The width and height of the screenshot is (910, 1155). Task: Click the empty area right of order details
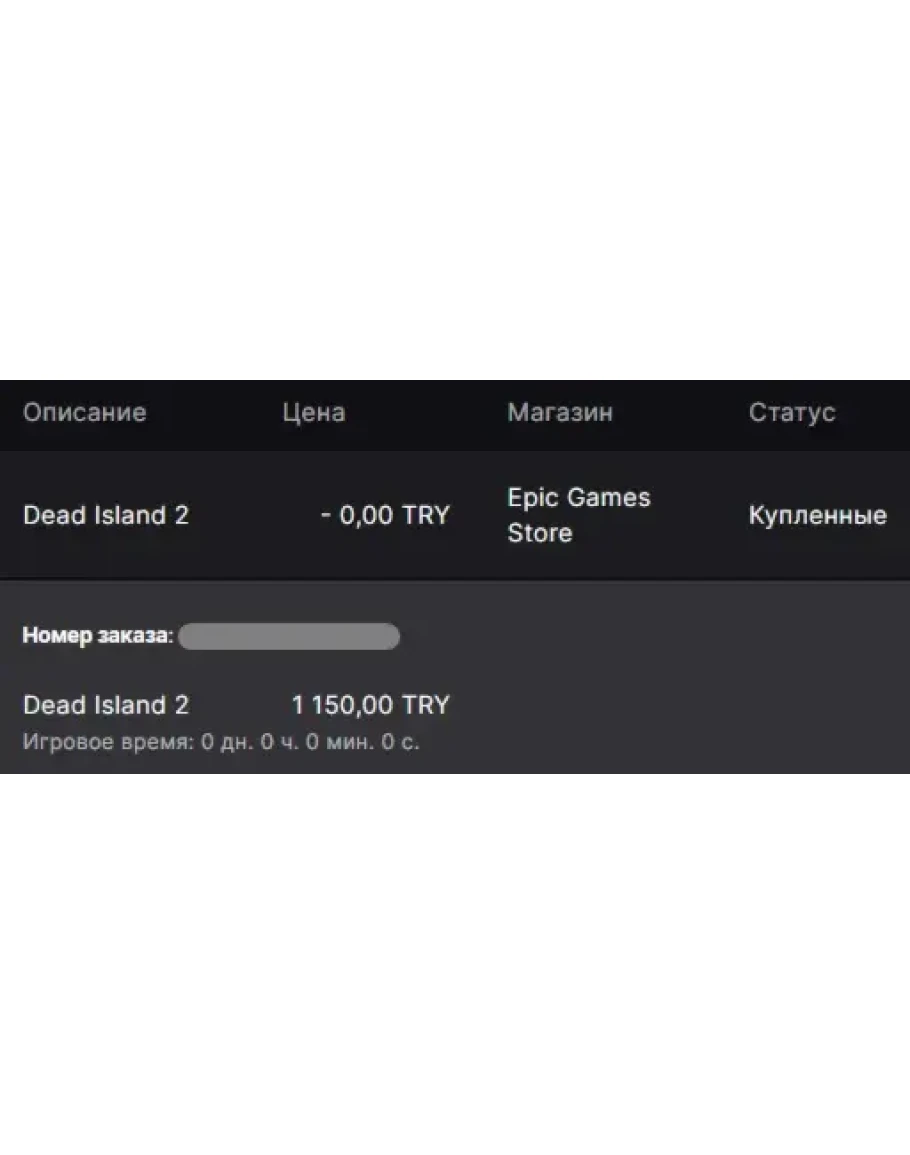point(680,690)
